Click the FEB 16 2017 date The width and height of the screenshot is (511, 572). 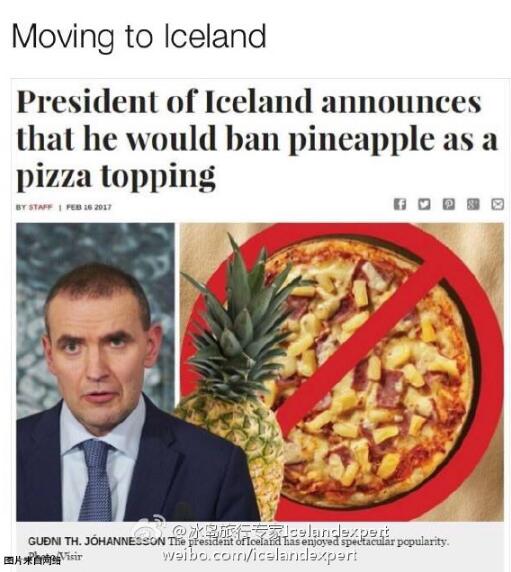click(89, 207)
